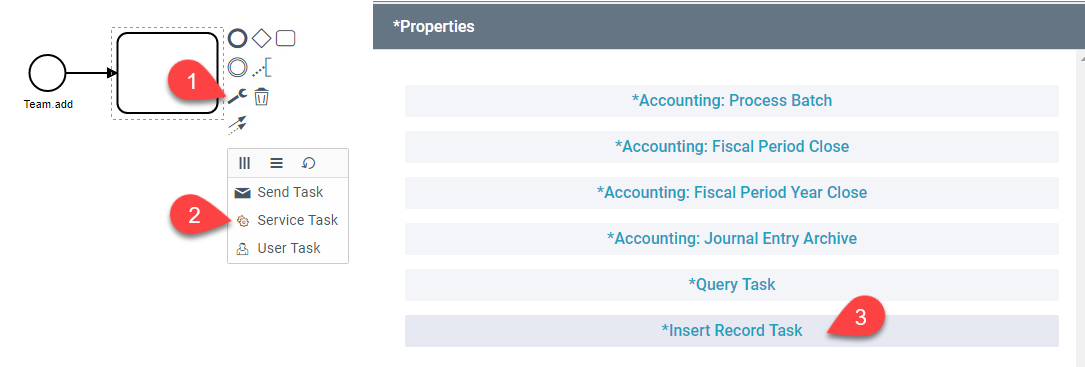Viewport: 1085px width, 367px height.
Task: Select the Team.add start event circle
Action: [47, 73]
